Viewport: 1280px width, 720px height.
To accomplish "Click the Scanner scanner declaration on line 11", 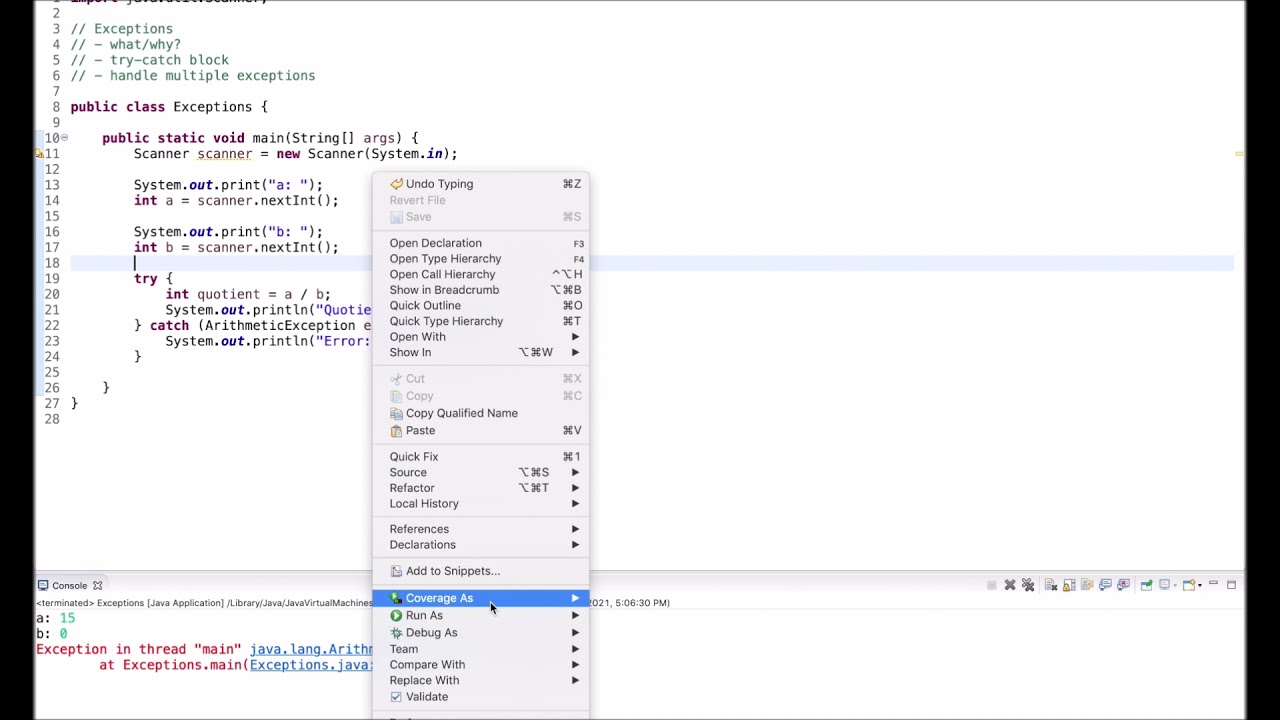I will tap(295, 154).
